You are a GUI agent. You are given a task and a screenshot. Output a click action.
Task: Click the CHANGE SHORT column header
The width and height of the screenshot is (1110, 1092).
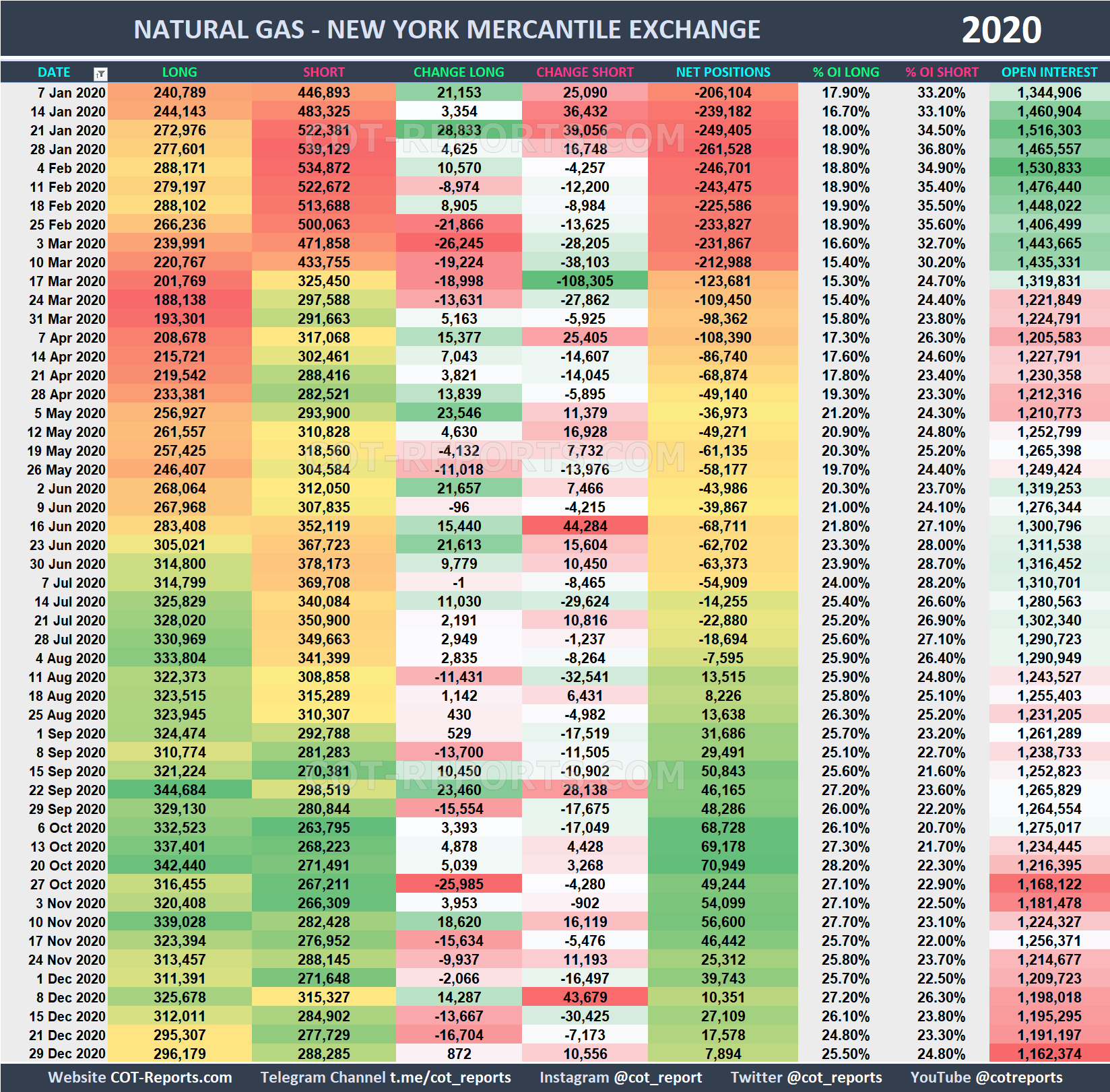point(585,72)
